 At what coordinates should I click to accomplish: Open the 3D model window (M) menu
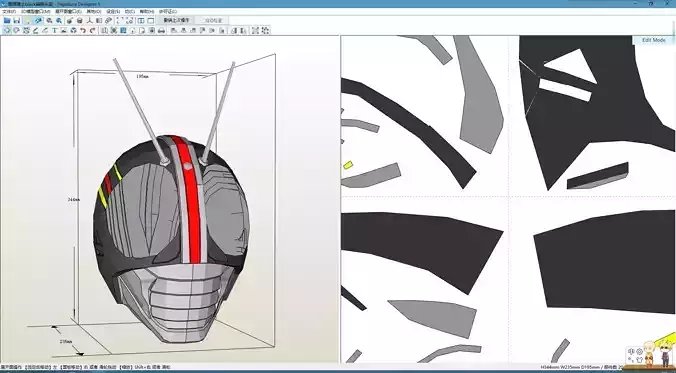coord(36,11)
